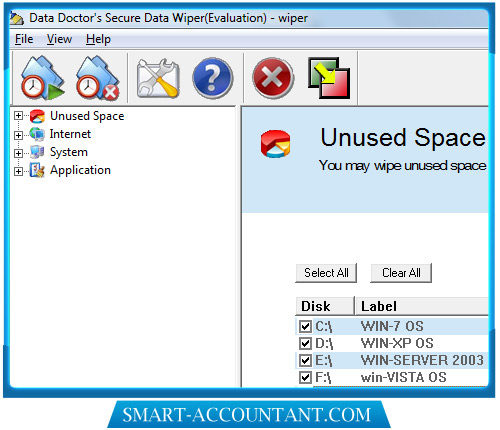Select the E:\ WIN-SERVER 2003 row
This screenshot has width=500, height=430.
coord(392,360)
